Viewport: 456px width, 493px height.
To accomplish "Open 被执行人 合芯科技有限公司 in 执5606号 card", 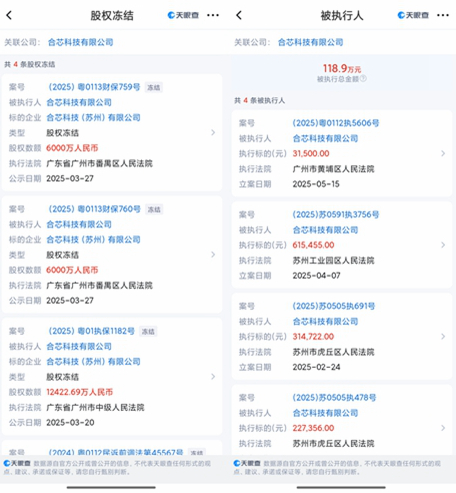I will [x=325, y=138].
